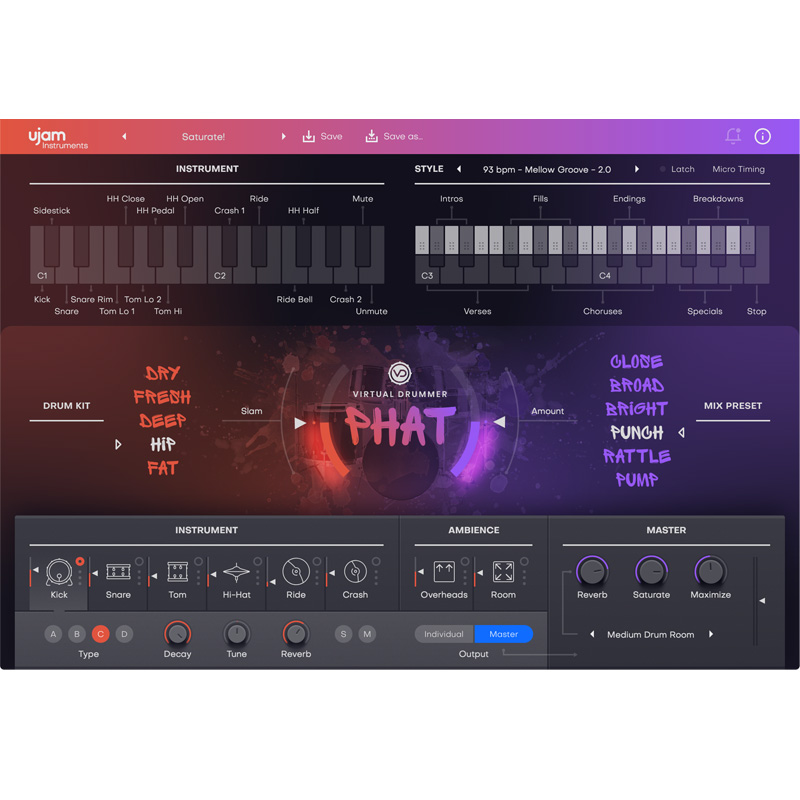
Task: Click the instrument Reverb knob
Action: [296, 633]
